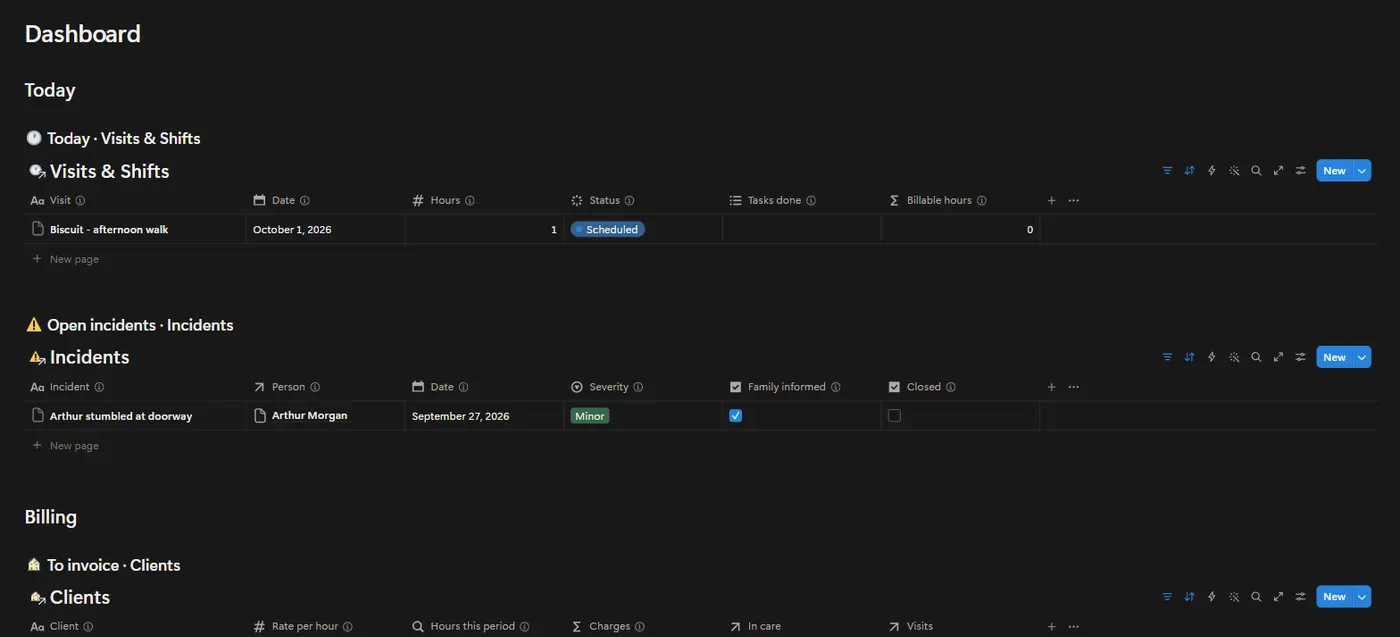Search within the Clients database

tap(1256, 597)
